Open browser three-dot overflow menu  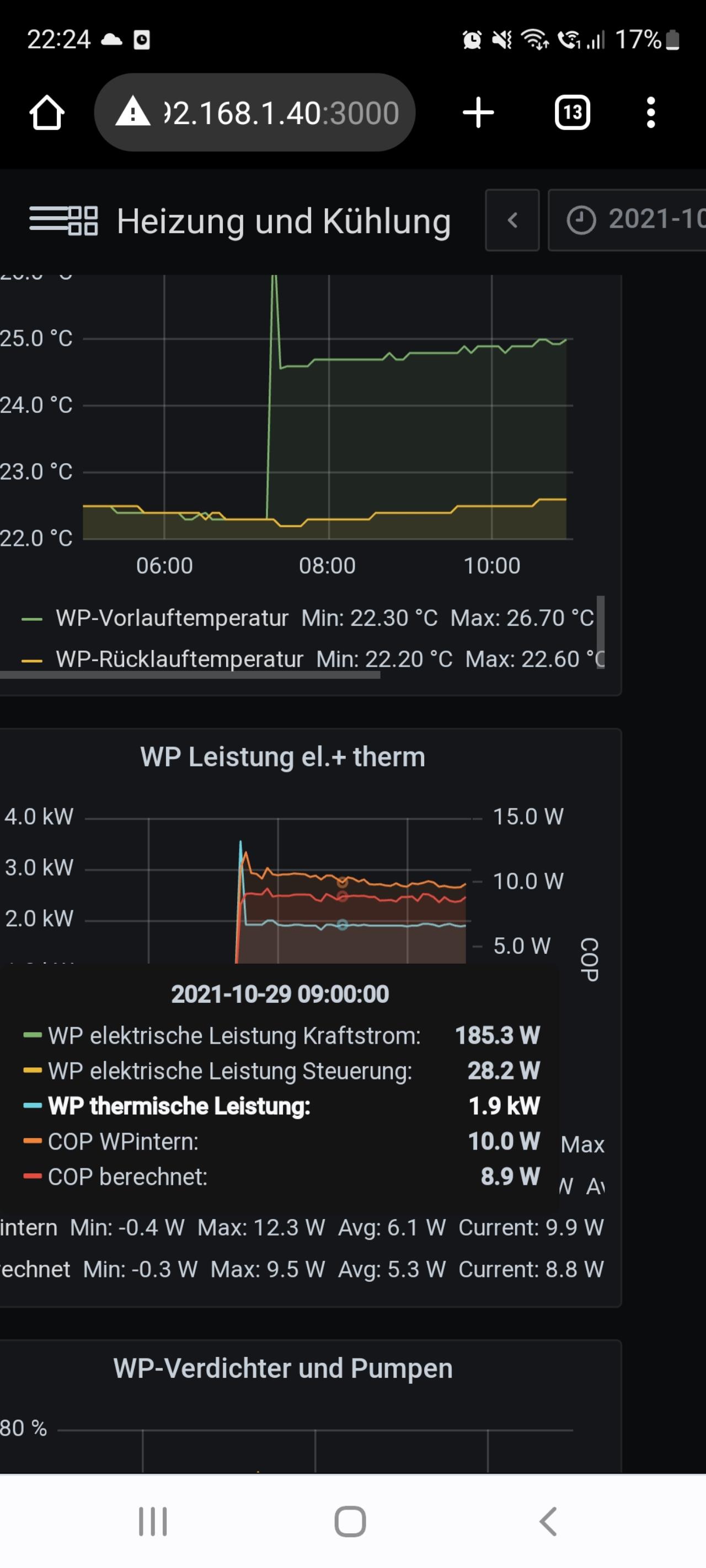pos(650,112)
